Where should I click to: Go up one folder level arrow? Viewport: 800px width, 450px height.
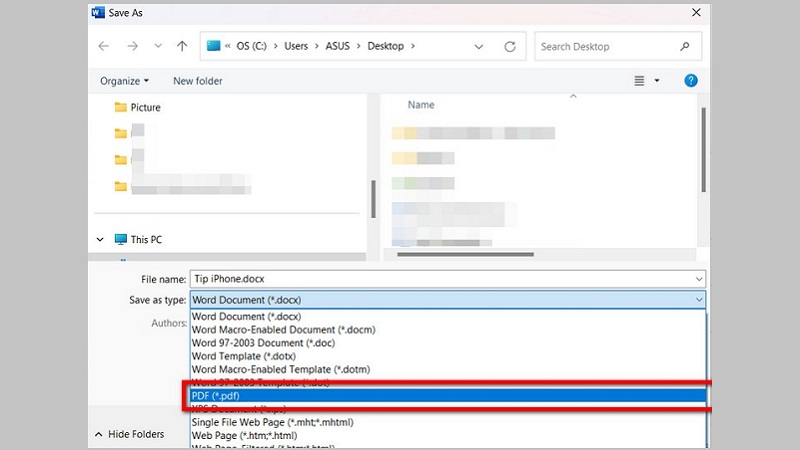pyautogui.click(x=182, y=46)
